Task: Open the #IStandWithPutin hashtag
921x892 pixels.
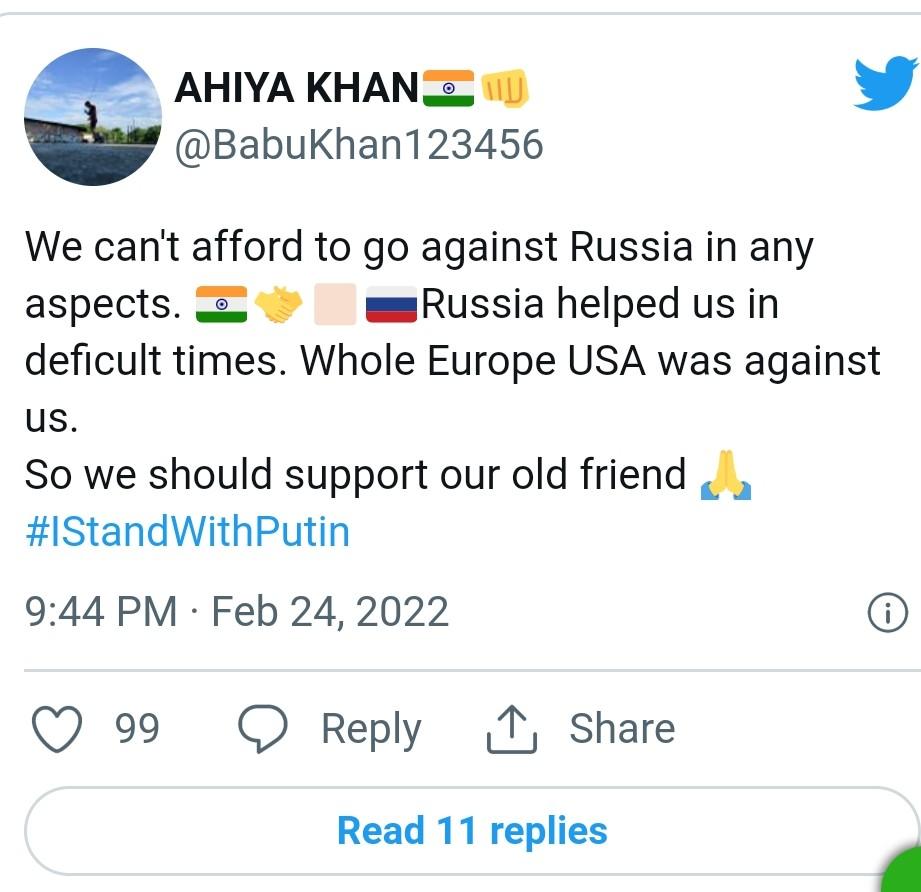Action: [187, 531]
